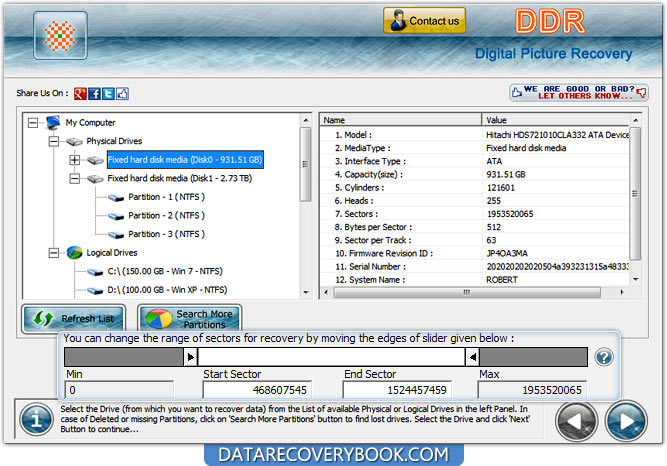
Task: Open the slider help question mark icon
Action: (604, 357)
